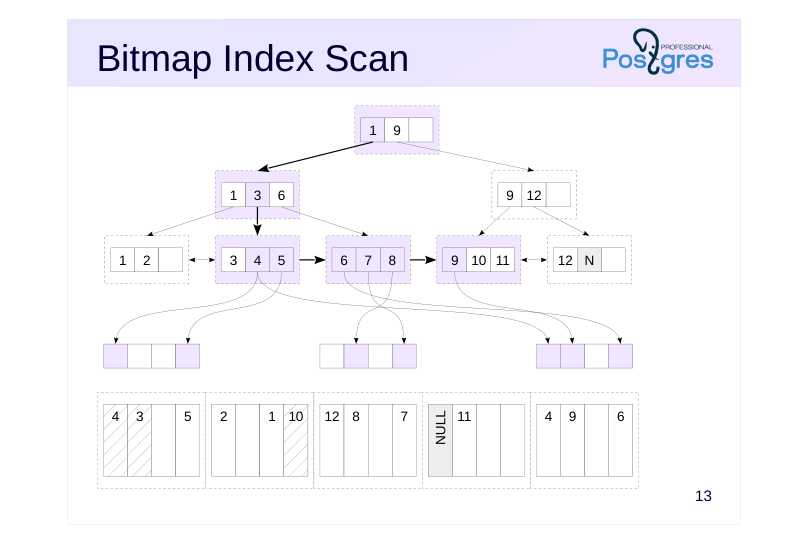The image size is (809, 541).
Task: Click cell "12" in the 12-N leaf node
Action: pos(565,260)
